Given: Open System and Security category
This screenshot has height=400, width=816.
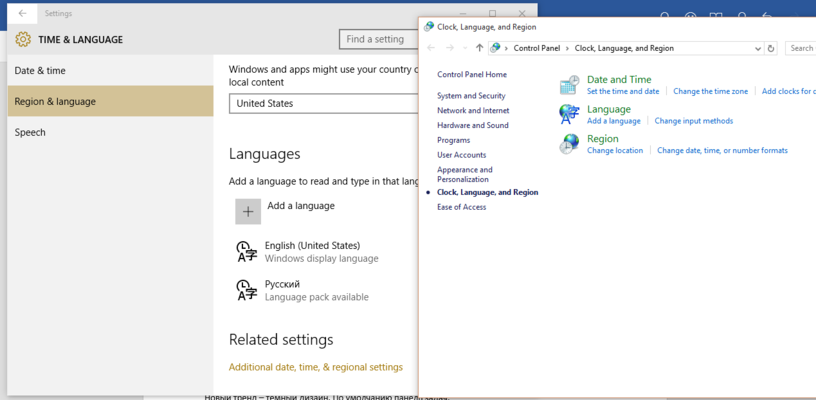Looking at the screenshot, I should (x=471, y=96).
